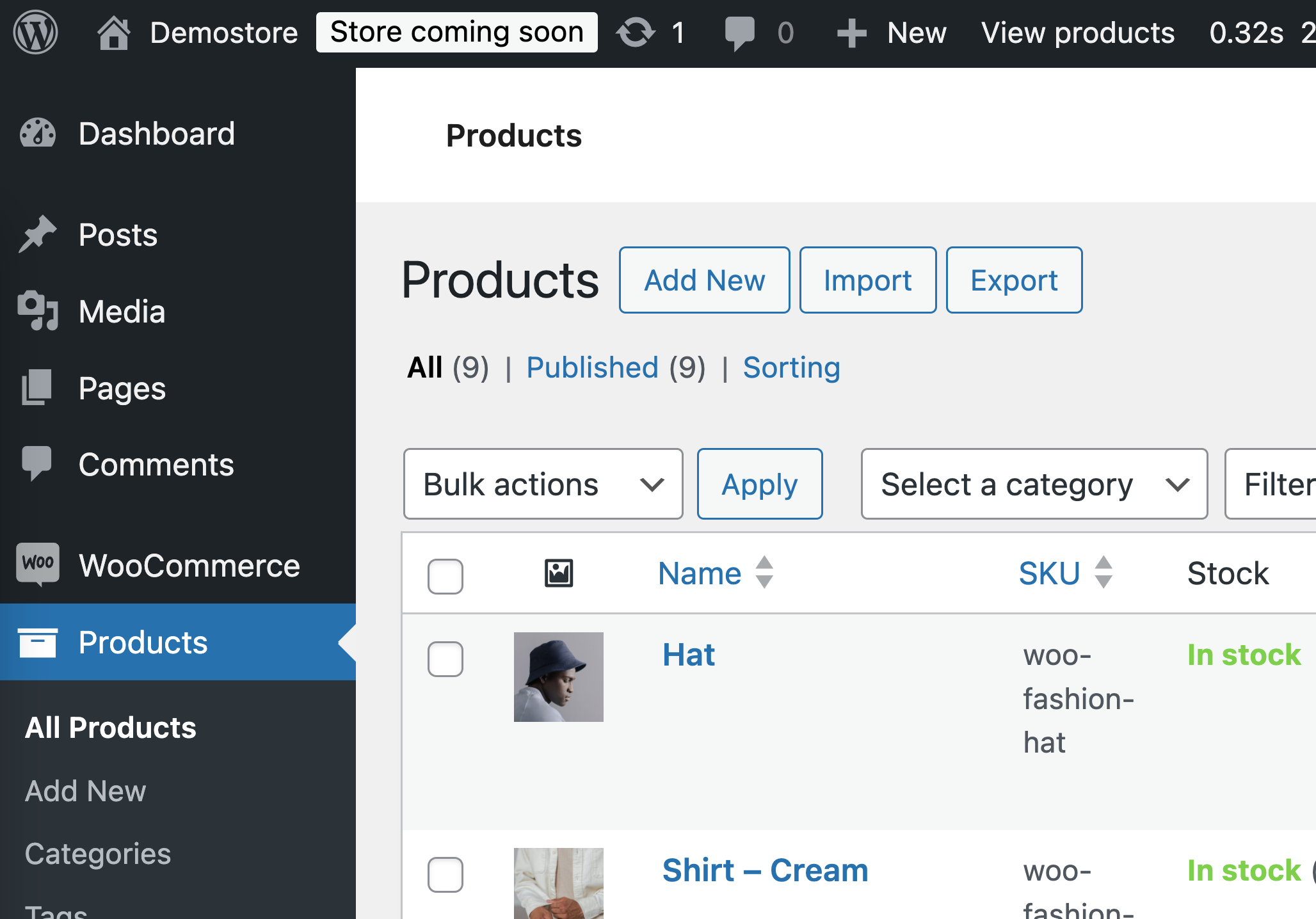Open the Bulk actions dropdown

(543, 484)
